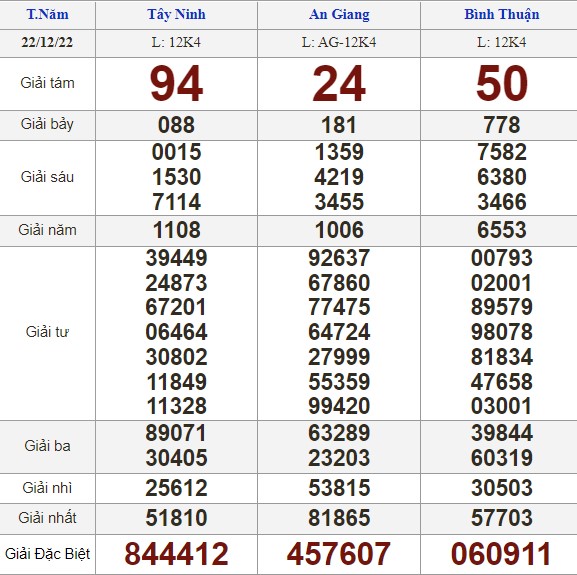Open the Tây Ninh province link
577x575 pixels.
click(176, 14)
